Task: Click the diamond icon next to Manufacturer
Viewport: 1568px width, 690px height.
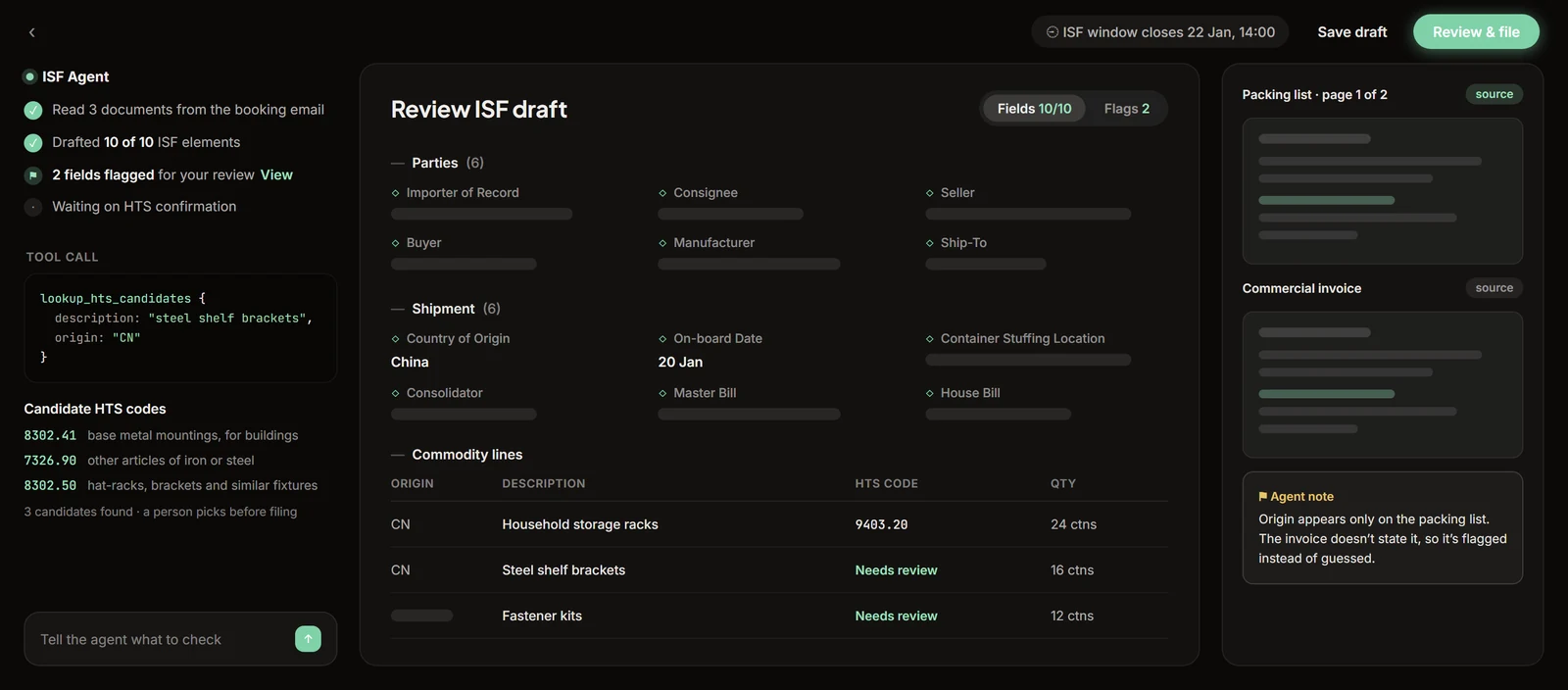Action: 663,243
